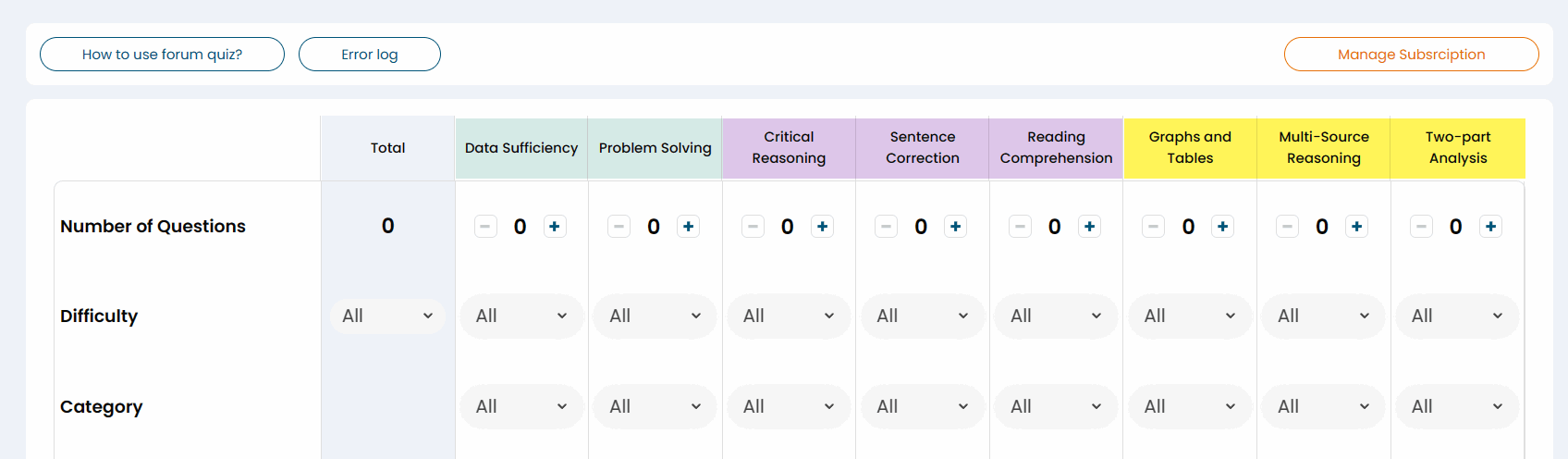Click Manage Subscription button
The height and width of the screenshot is (459, 1568).
click(1411, 55)
